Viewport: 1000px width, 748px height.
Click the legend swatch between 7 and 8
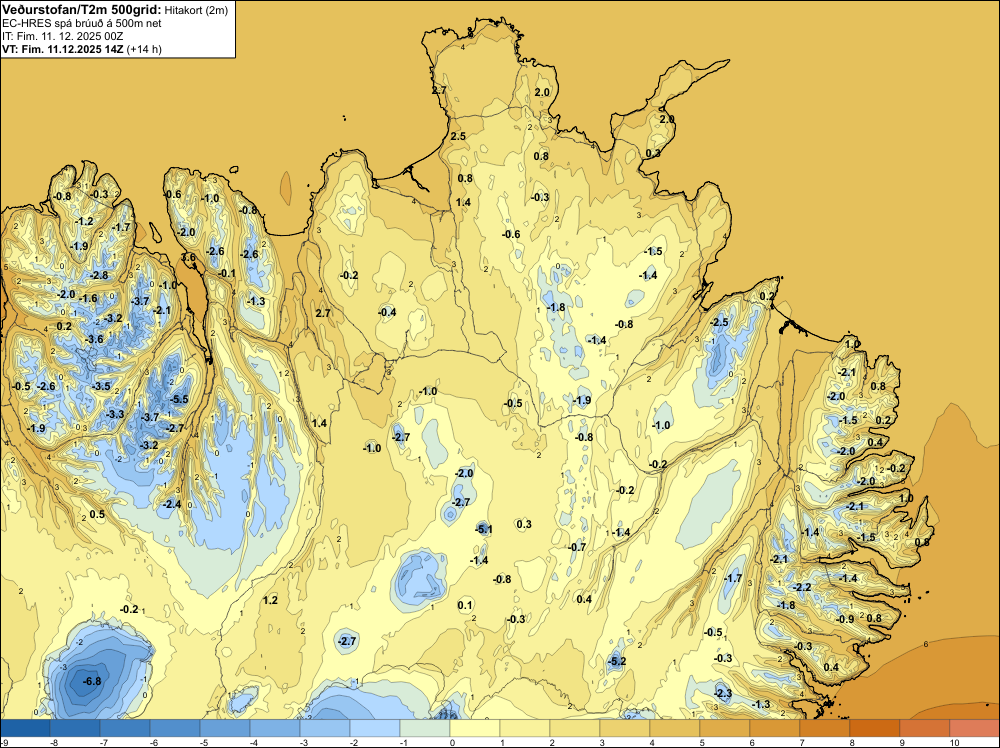pyautogui.click(x=825, y=728)
